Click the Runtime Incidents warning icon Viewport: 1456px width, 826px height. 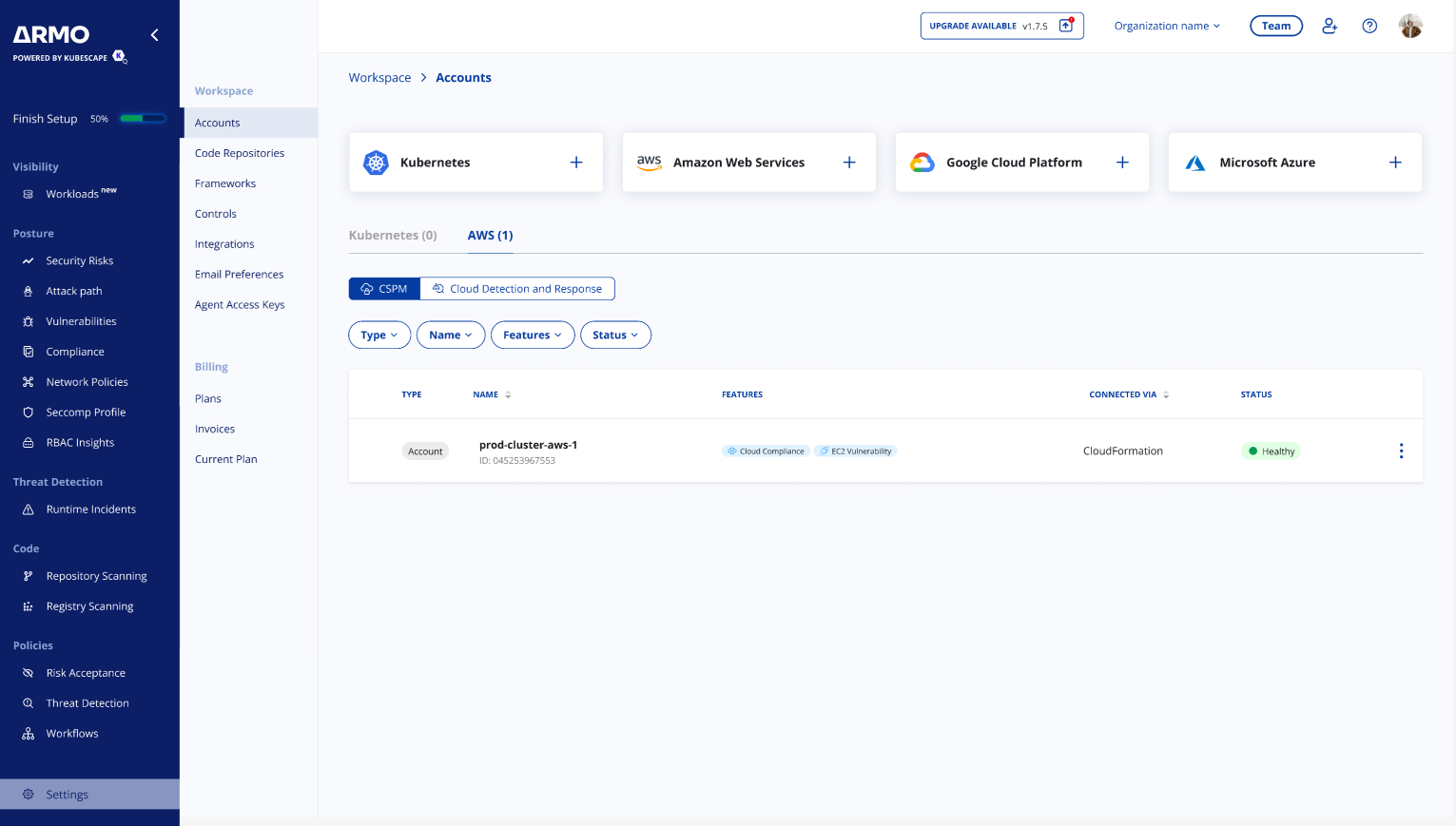[28, 509]
